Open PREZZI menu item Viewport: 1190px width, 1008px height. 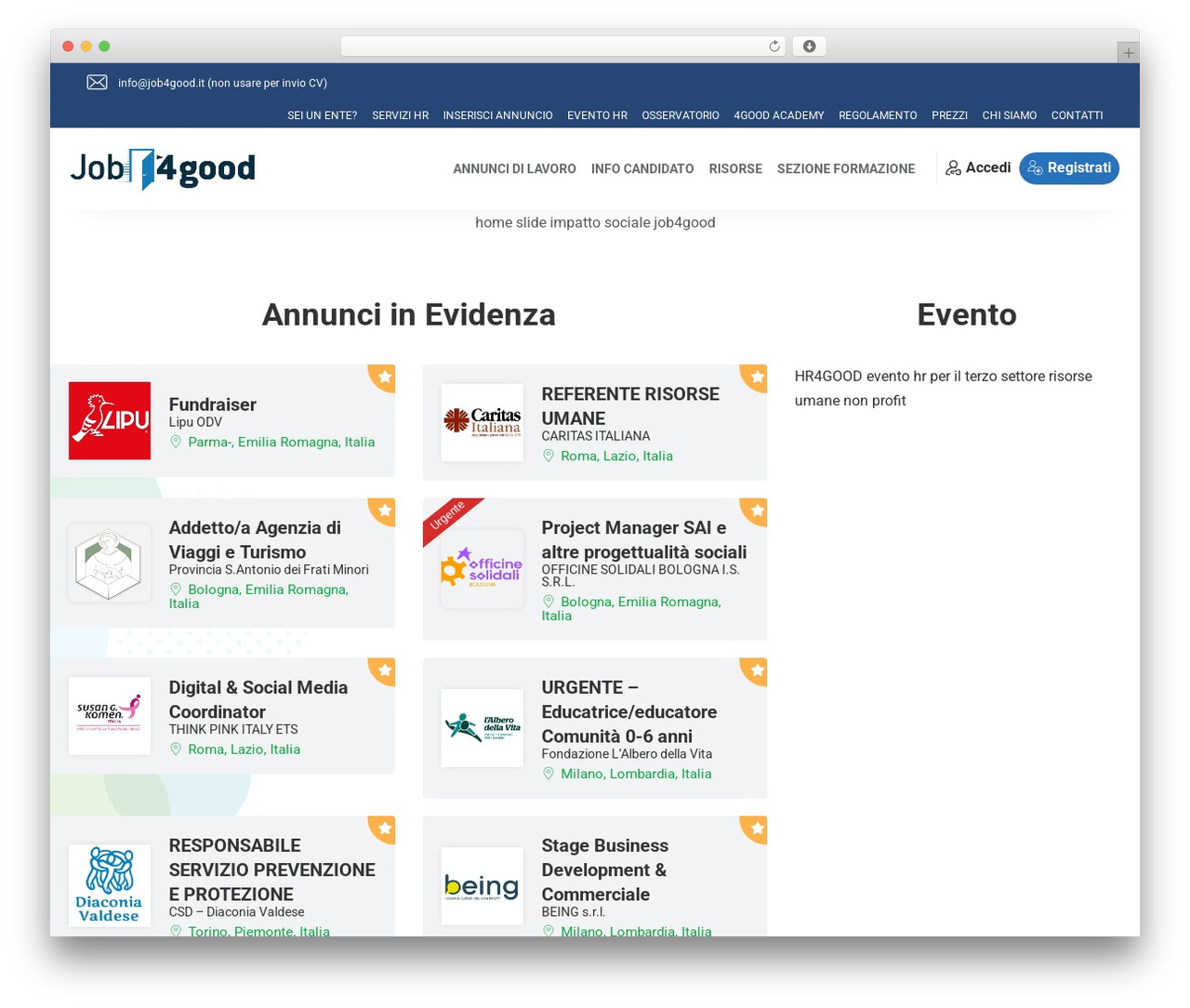pos(949,115)
